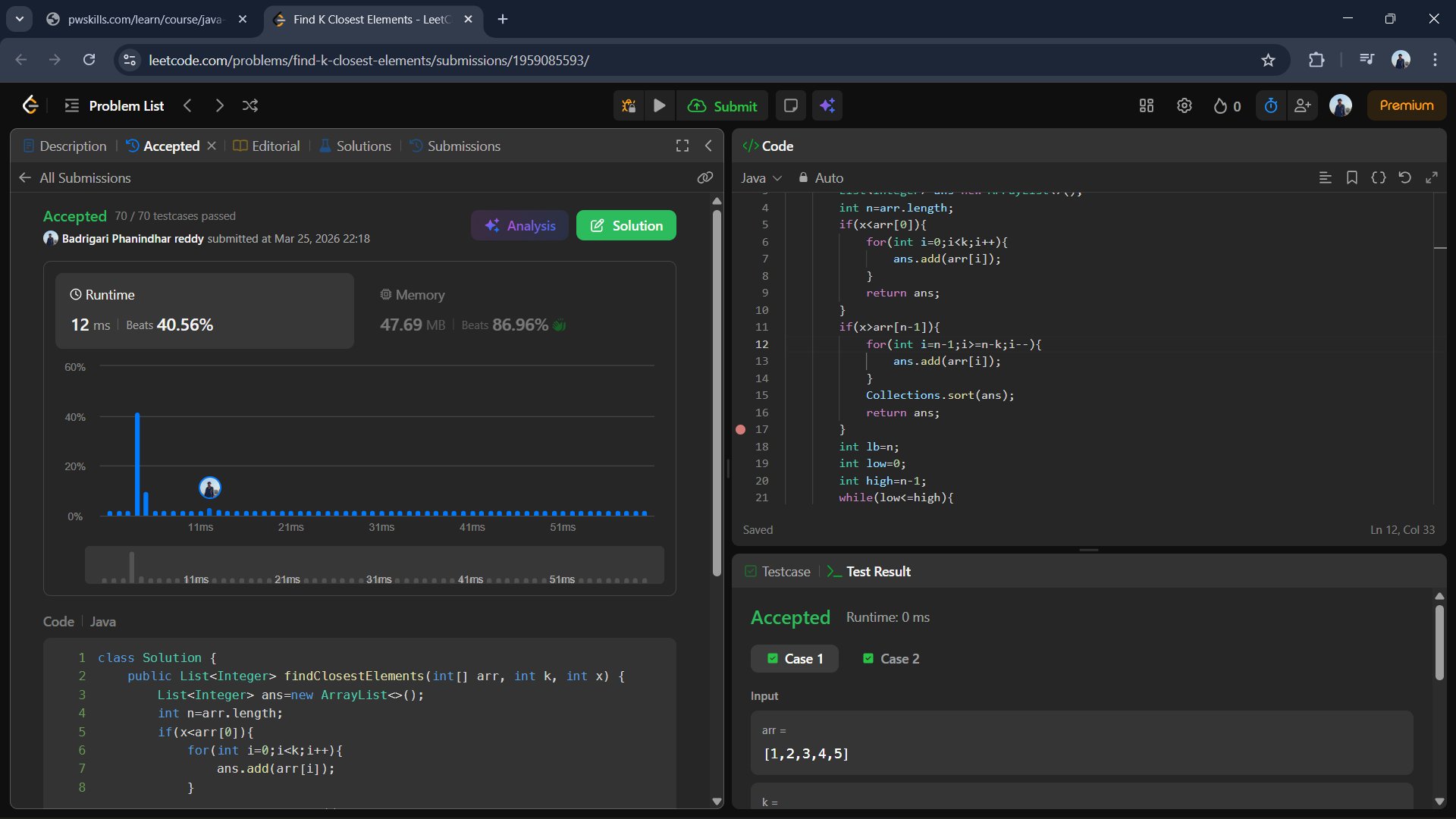Copy submission link icon

pos(704,177)
